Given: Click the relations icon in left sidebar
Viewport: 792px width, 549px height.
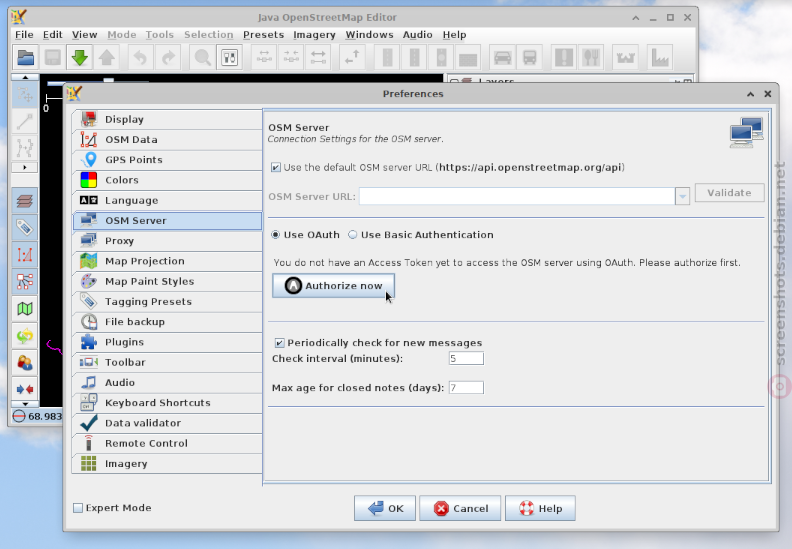Looking at the screenshot, I should (x=25, y=282).
